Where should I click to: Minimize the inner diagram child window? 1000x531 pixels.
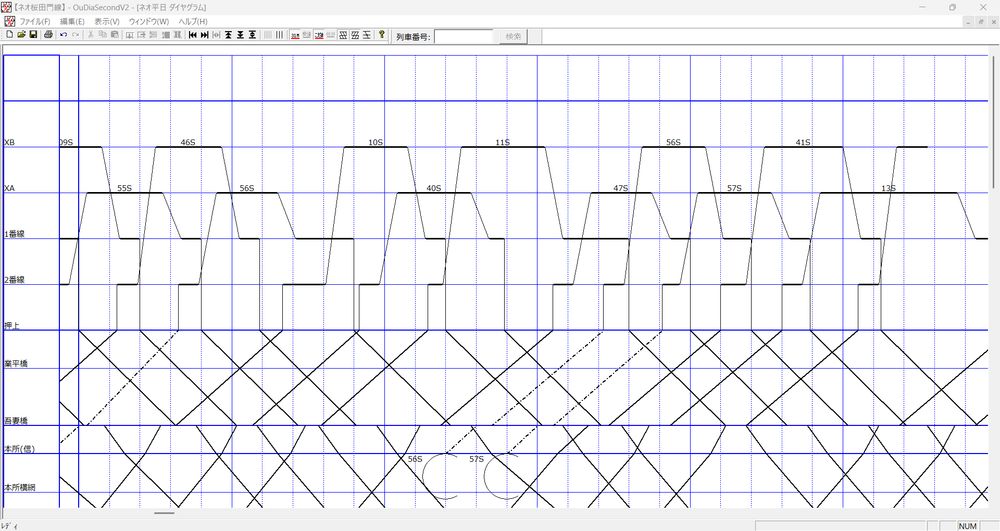(x=967, y=21)
